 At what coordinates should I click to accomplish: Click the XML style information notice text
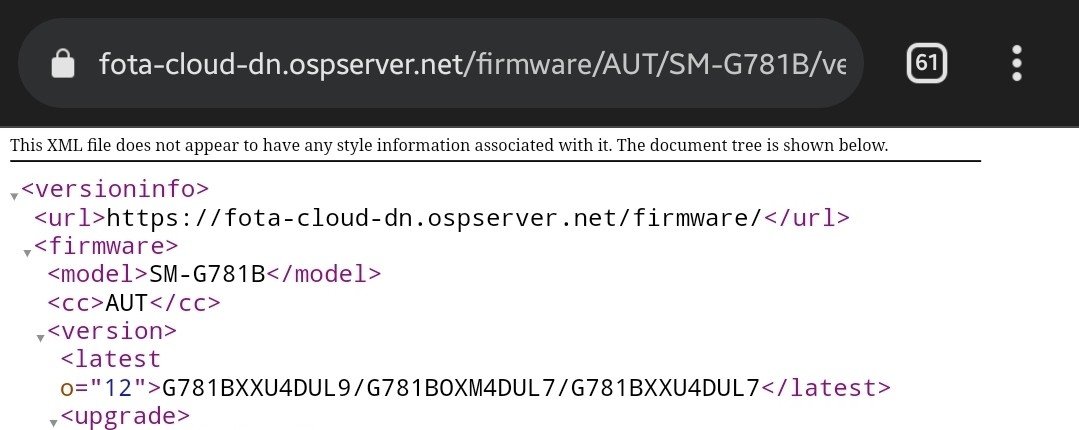click(x=449, y=146)
